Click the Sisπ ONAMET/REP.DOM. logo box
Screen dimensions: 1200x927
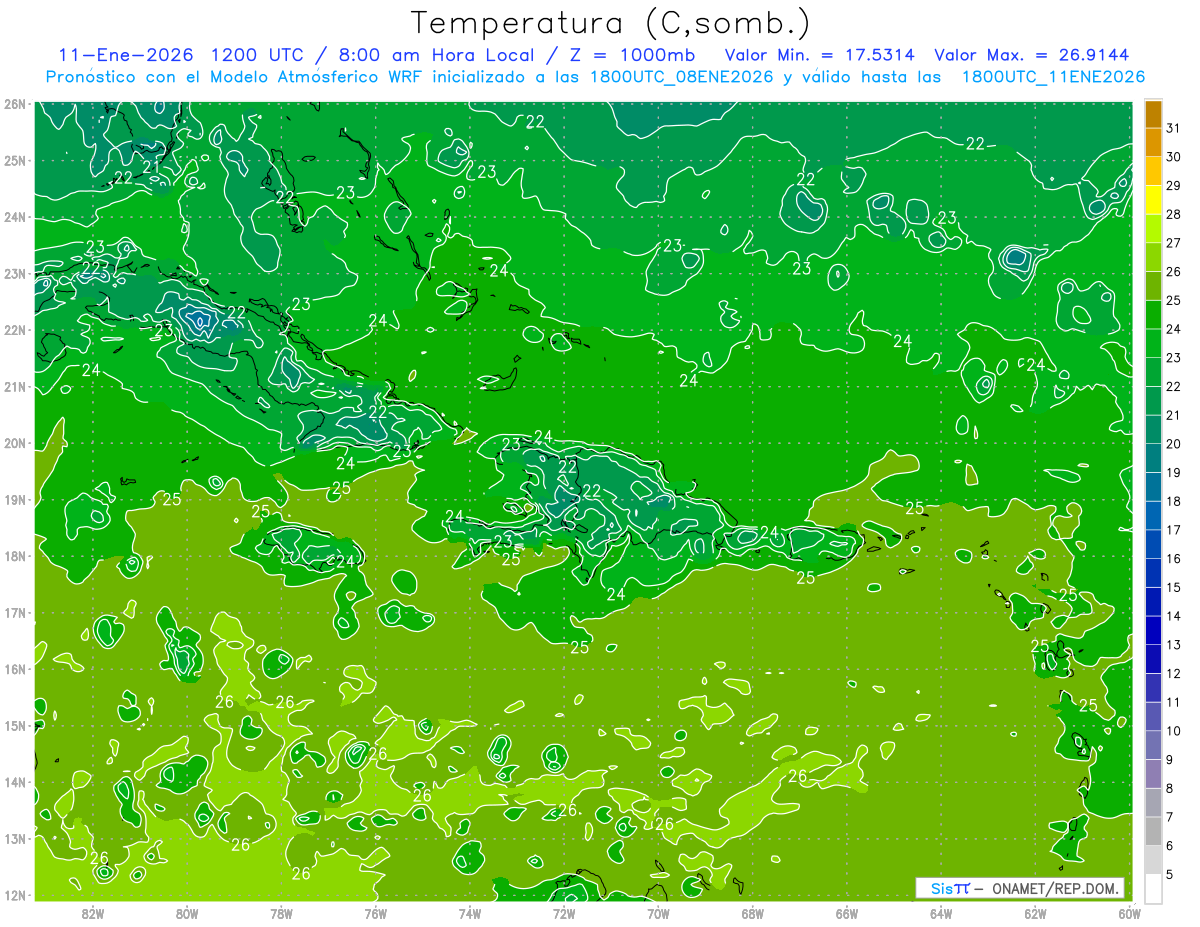[1019, 888]
